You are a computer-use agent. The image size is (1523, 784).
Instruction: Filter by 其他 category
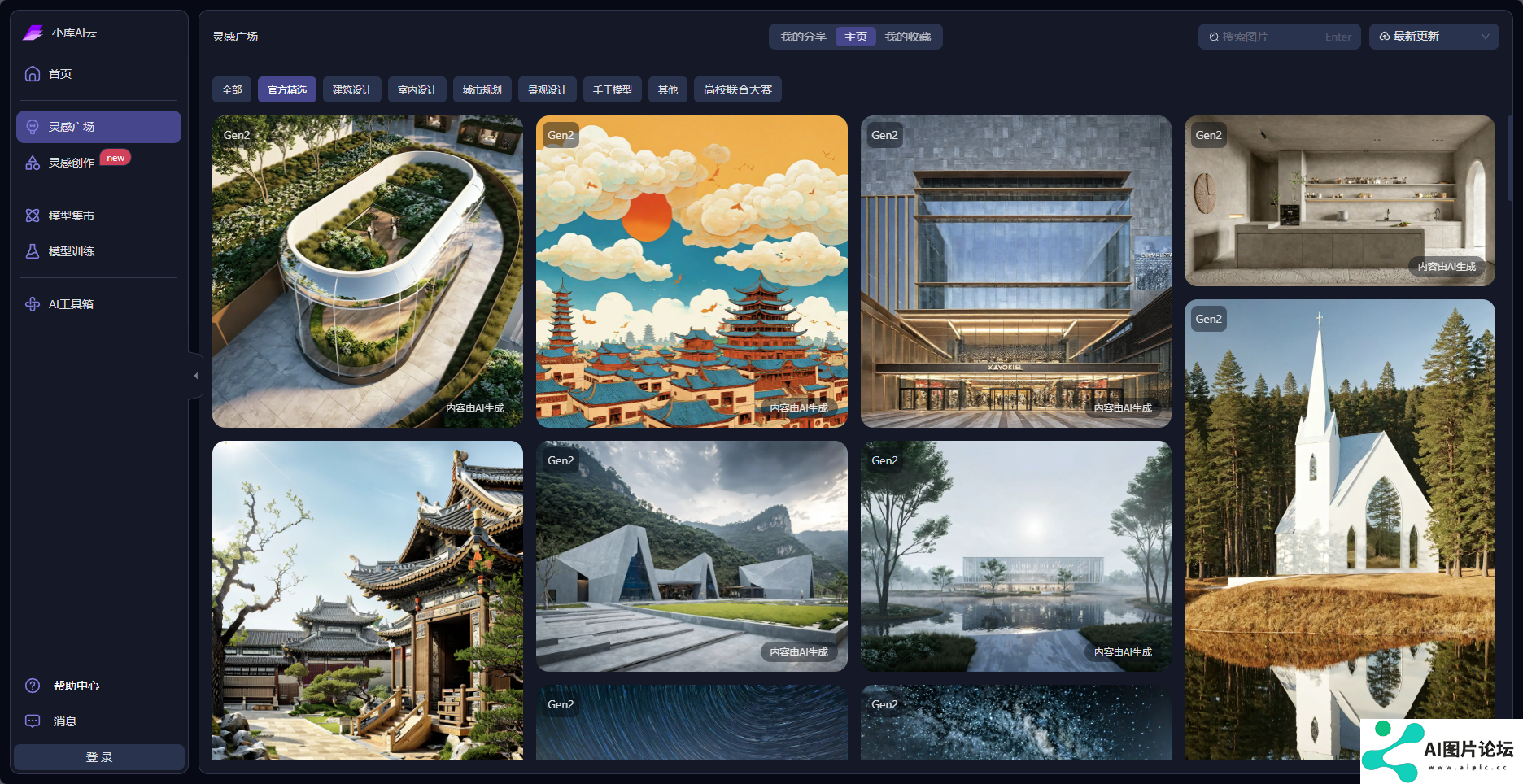tap(668, 89)
